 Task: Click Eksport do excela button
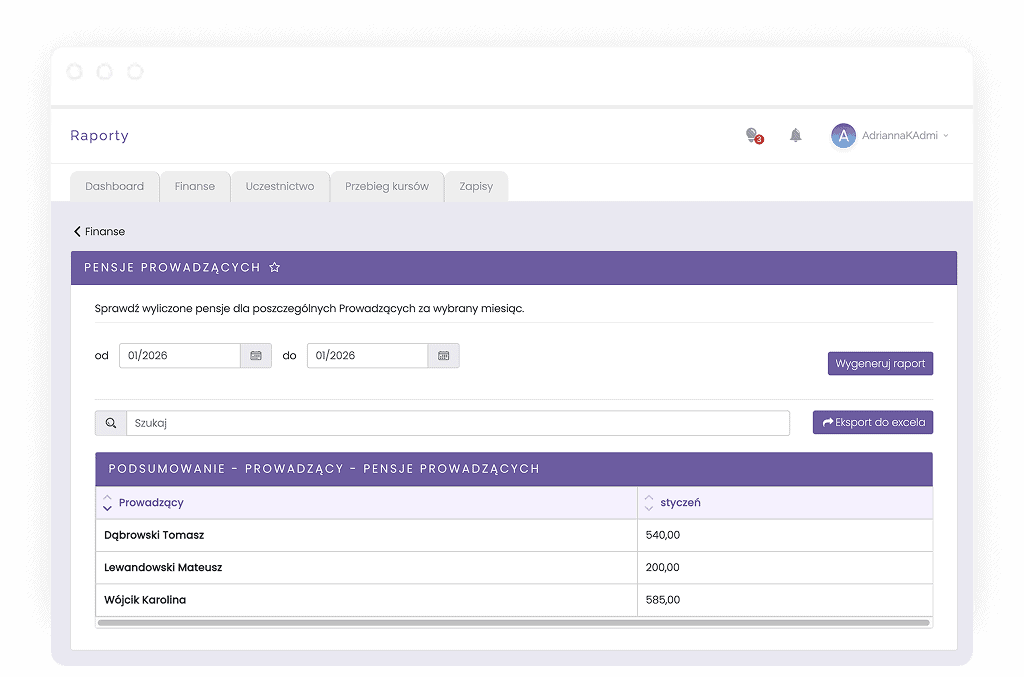(x=873, y=423)
